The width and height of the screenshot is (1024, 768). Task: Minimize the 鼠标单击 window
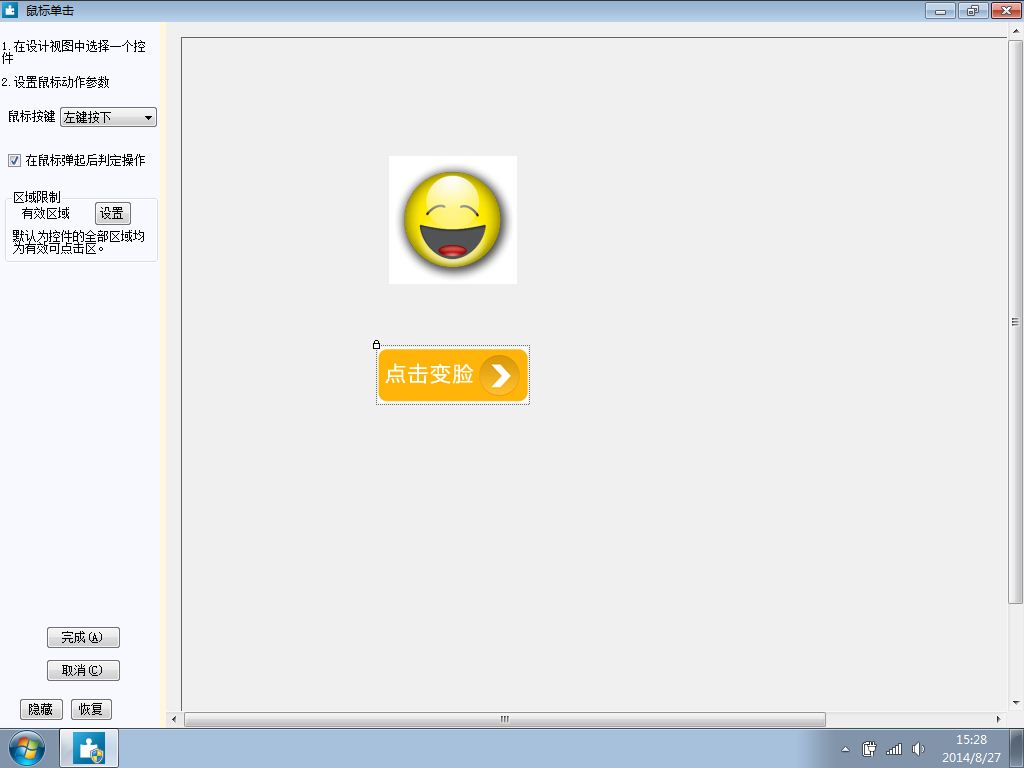coord(940,10)
